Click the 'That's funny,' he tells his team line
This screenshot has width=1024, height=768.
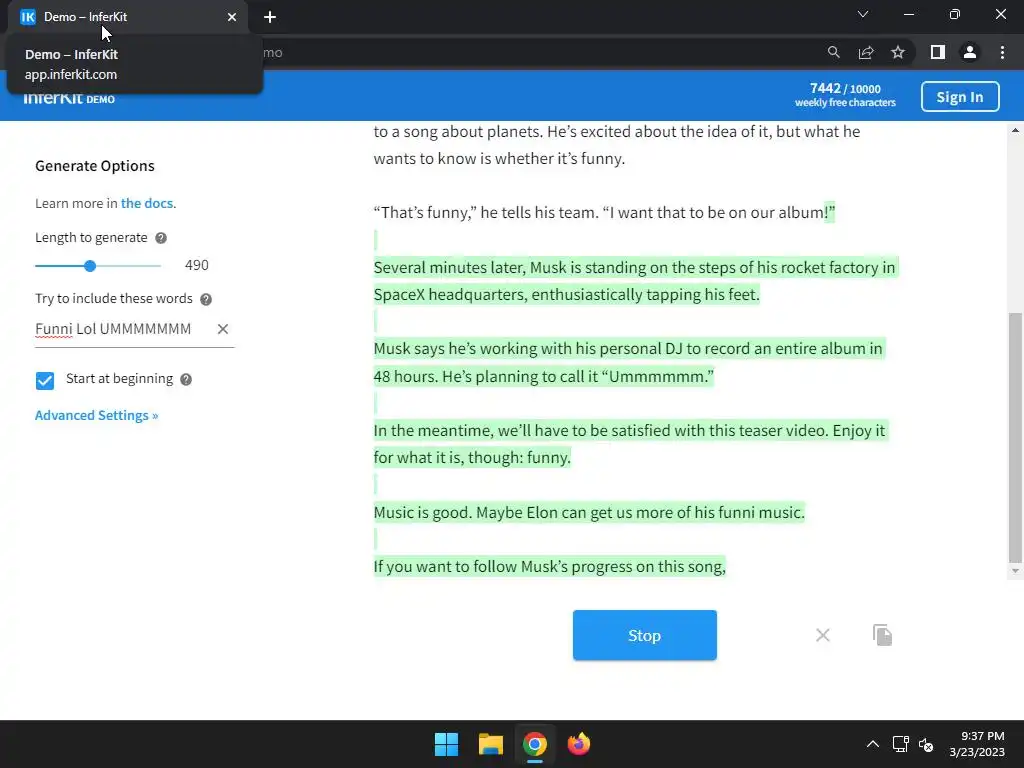click(604, 212)
